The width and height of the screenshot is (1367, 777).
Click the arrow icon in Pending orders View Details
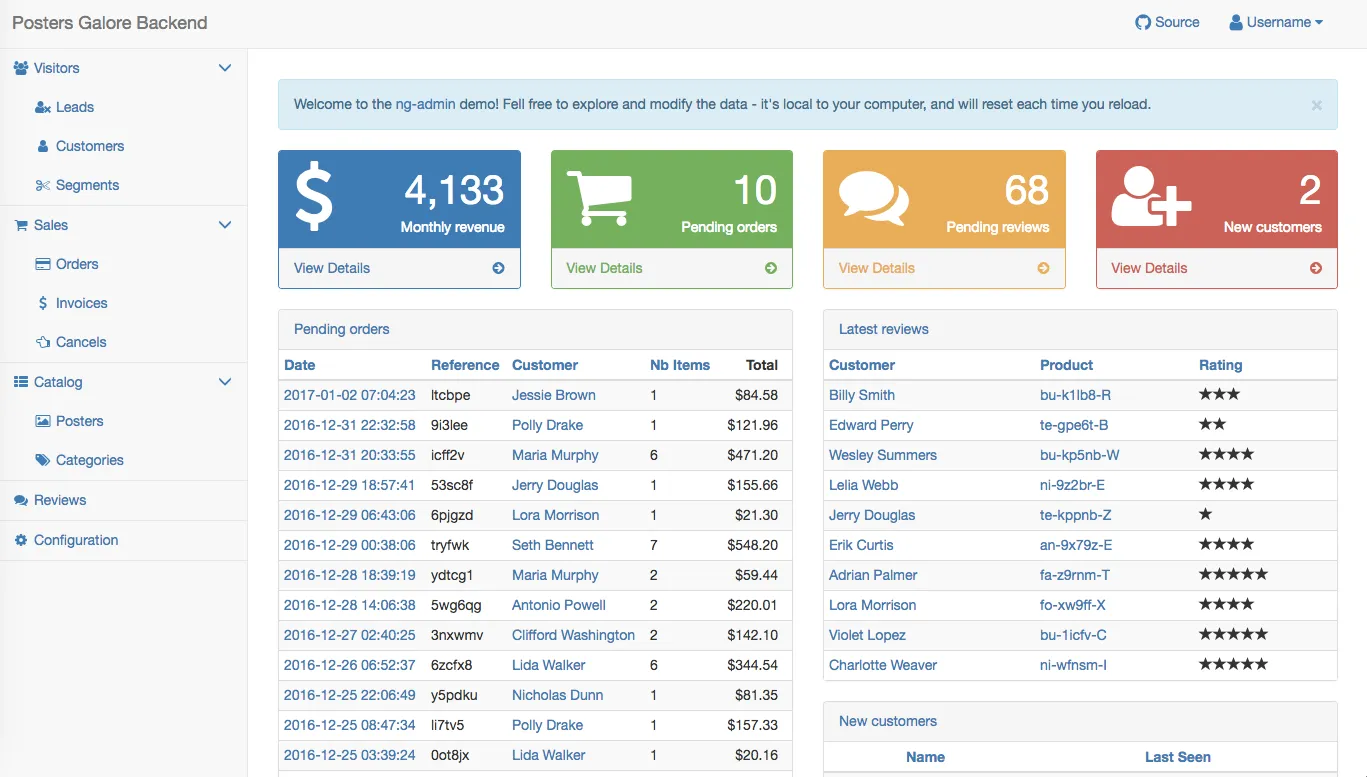click(771, 268)
